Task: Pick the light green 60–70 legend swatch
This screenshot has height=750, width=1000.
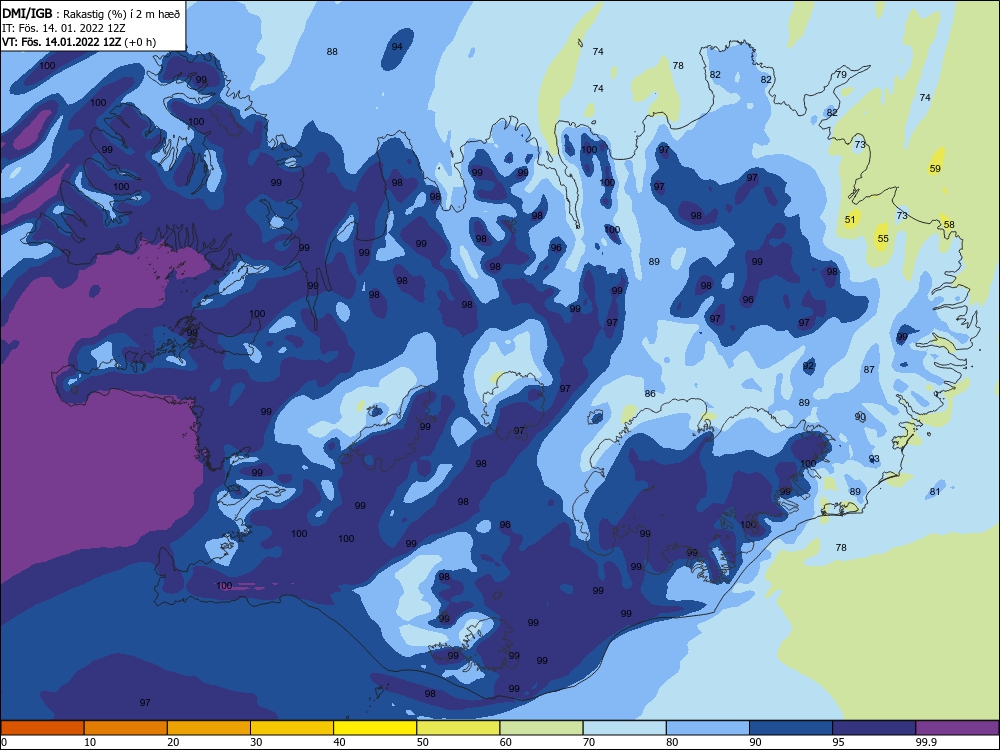Action: [x=541, y=728]
